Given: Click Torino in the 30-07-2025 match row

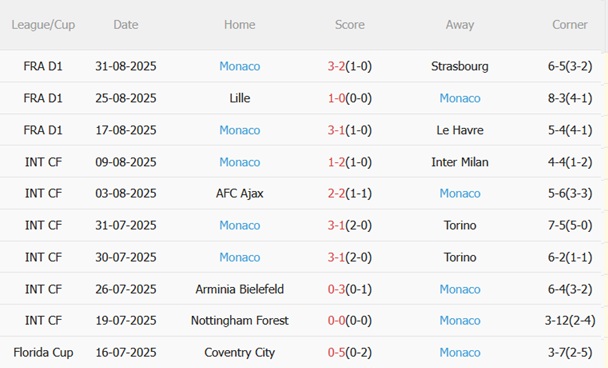Looking at the screenshot, I should [460, 257].
